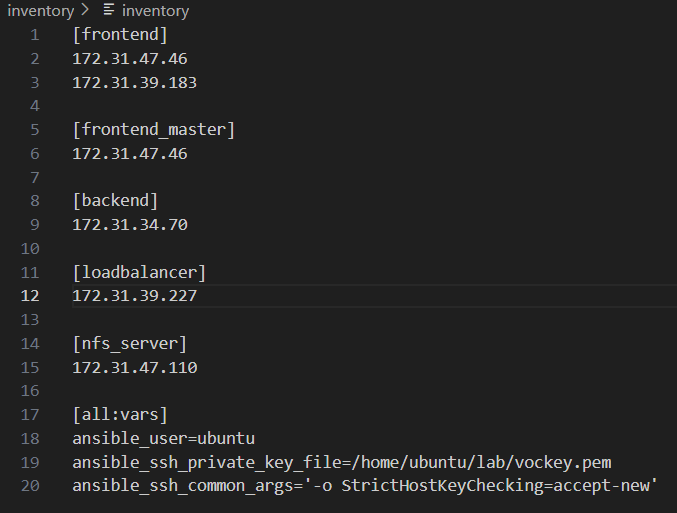The image size is (677, 513).
Task: Place cursor on IP 172.31.47.110
Action: pos(134,368)
